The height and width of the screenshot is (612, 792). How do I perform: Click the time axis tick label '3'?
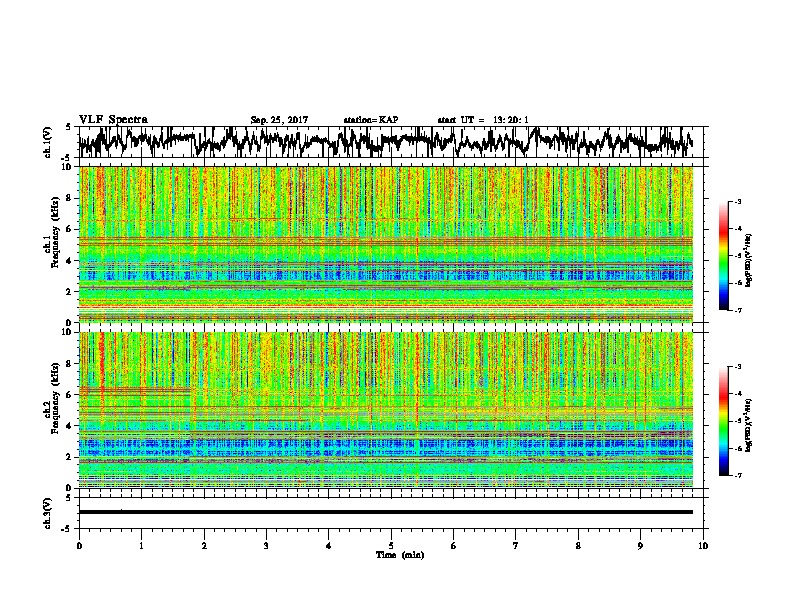pos(266,546)
